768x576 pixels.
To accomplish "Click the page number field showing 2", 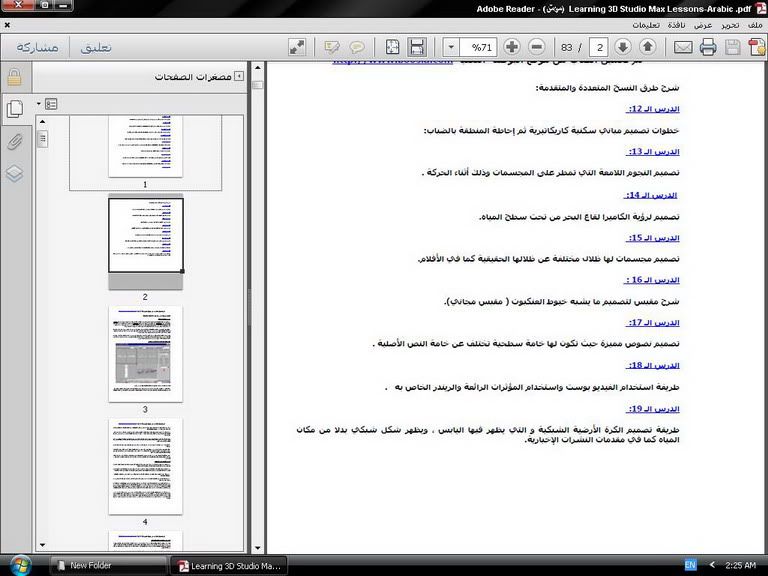I will point(599,48).
